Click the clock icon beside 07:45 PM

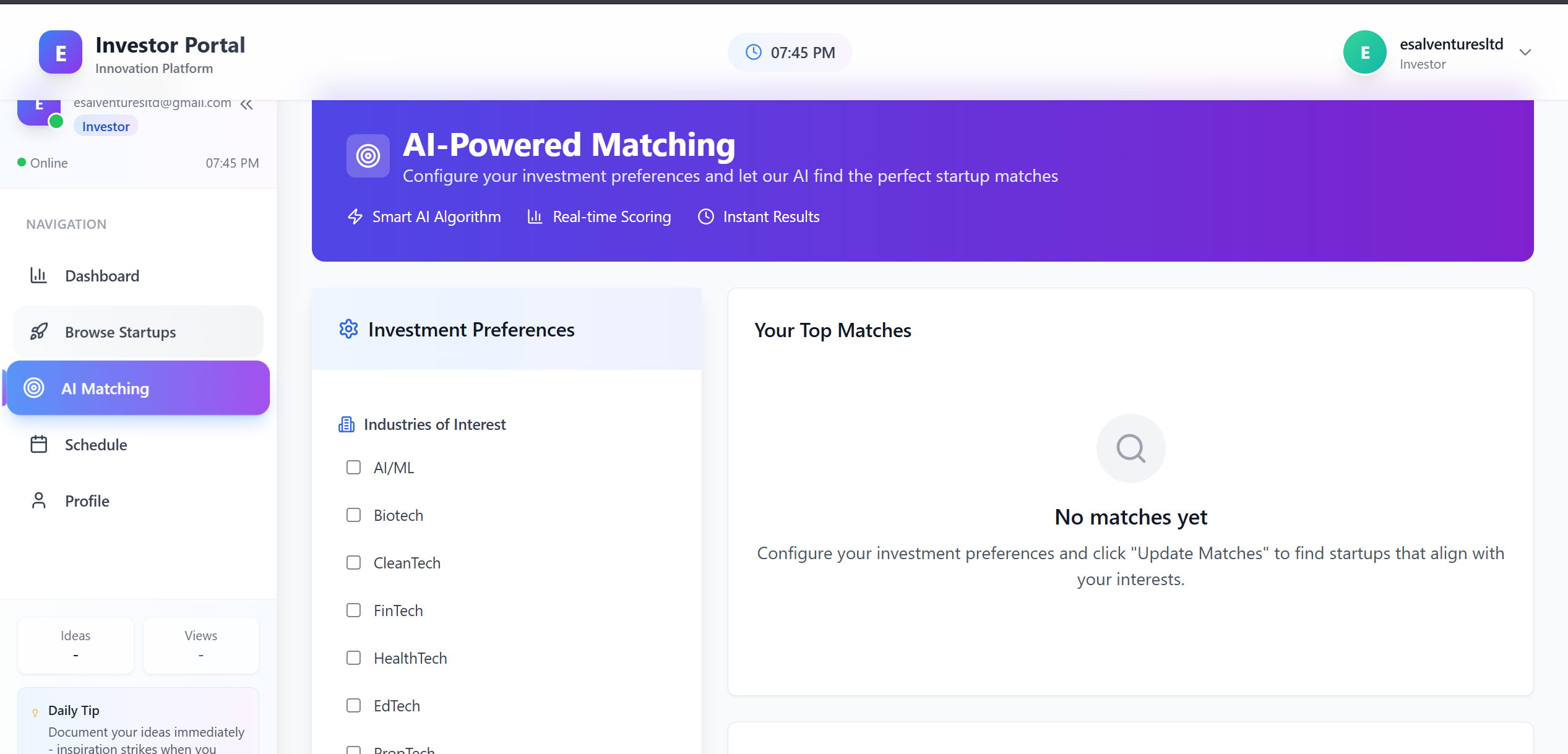(x=753, y=52)
